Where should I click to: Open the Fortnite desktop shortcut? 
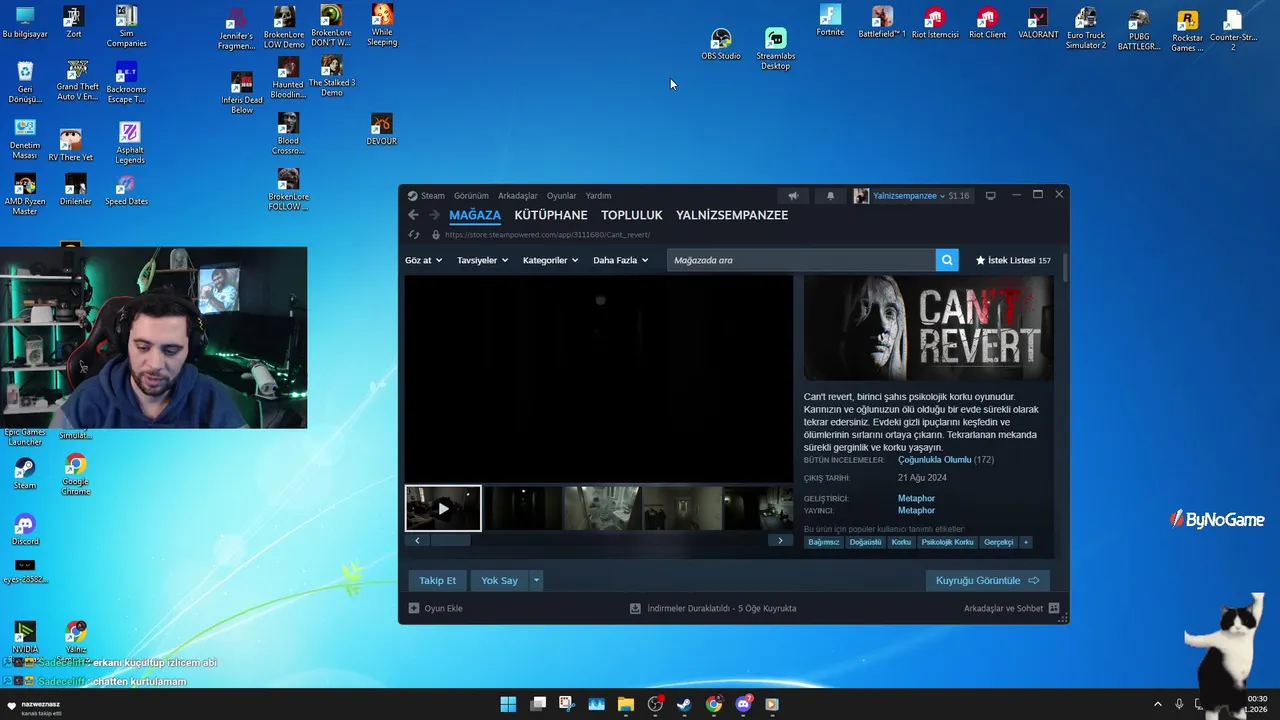(x=830, y=20)
